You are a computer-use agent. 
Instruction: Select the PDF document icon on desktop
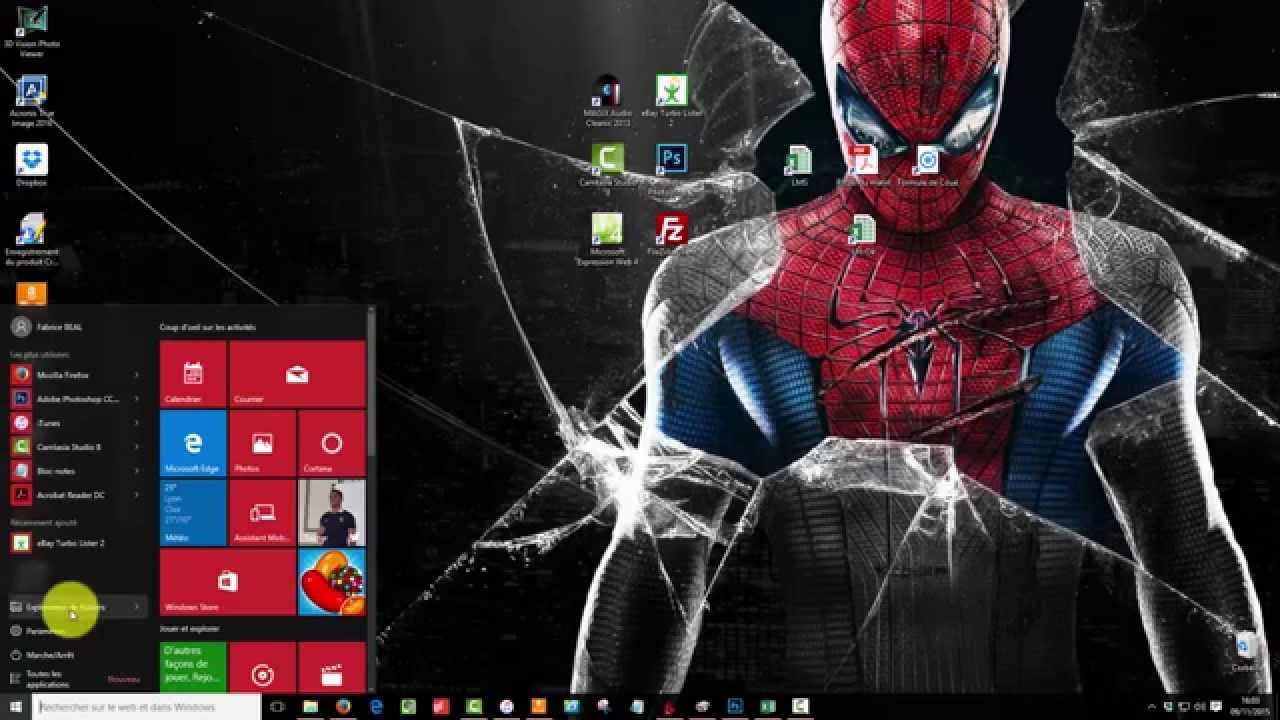862,166
